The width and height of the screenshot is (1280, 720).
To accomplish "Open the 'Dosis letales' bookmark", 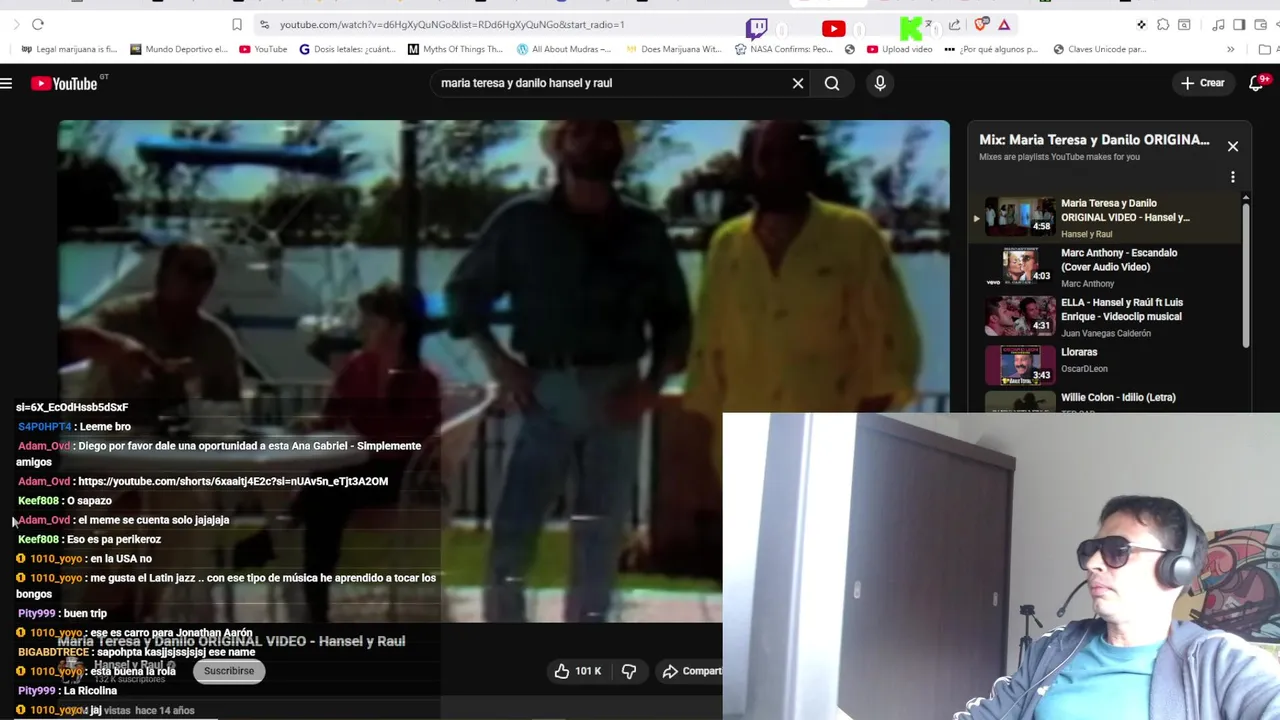I will (x=348, y=49).
